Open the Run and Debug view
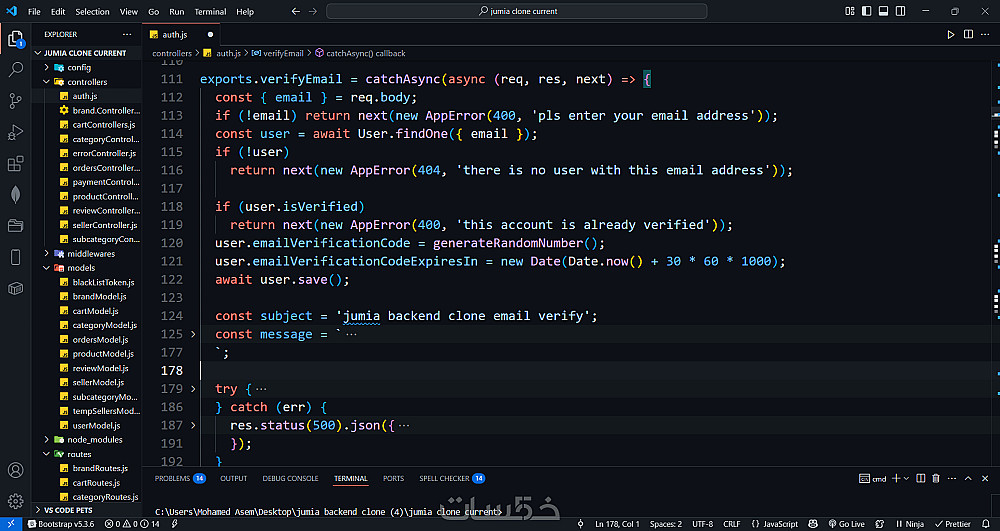The width and height of the screenshot is (1000, 531). [x=15, y=133]
